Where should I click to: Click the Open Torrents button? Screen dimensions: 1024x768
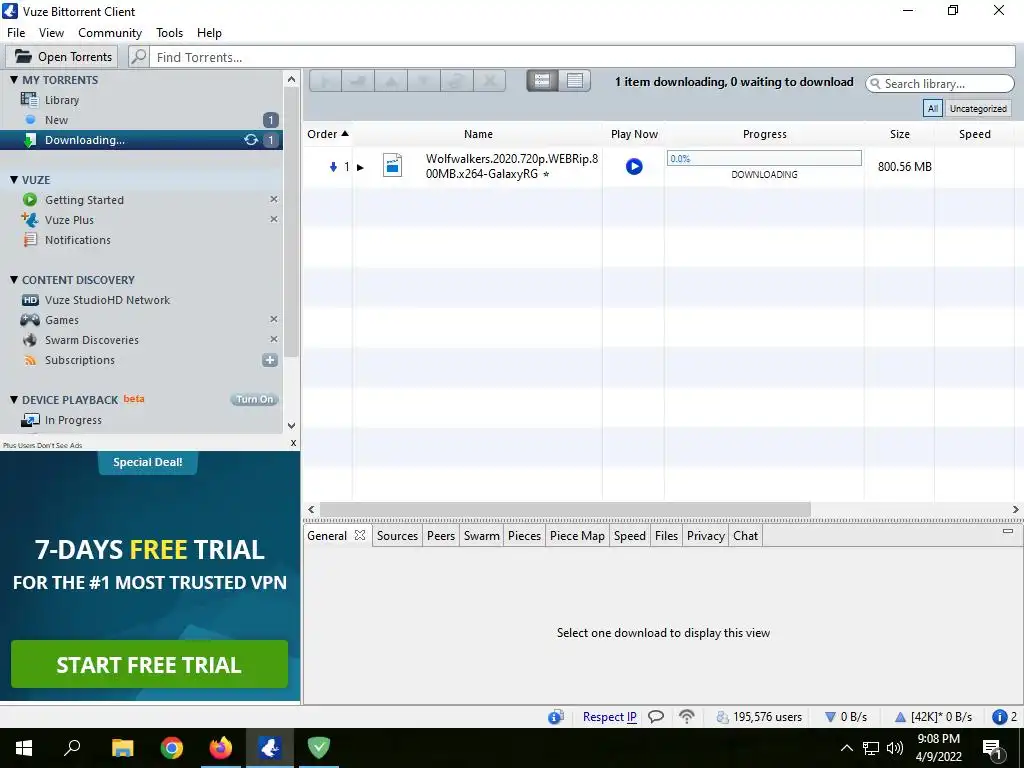pos(62,57)
